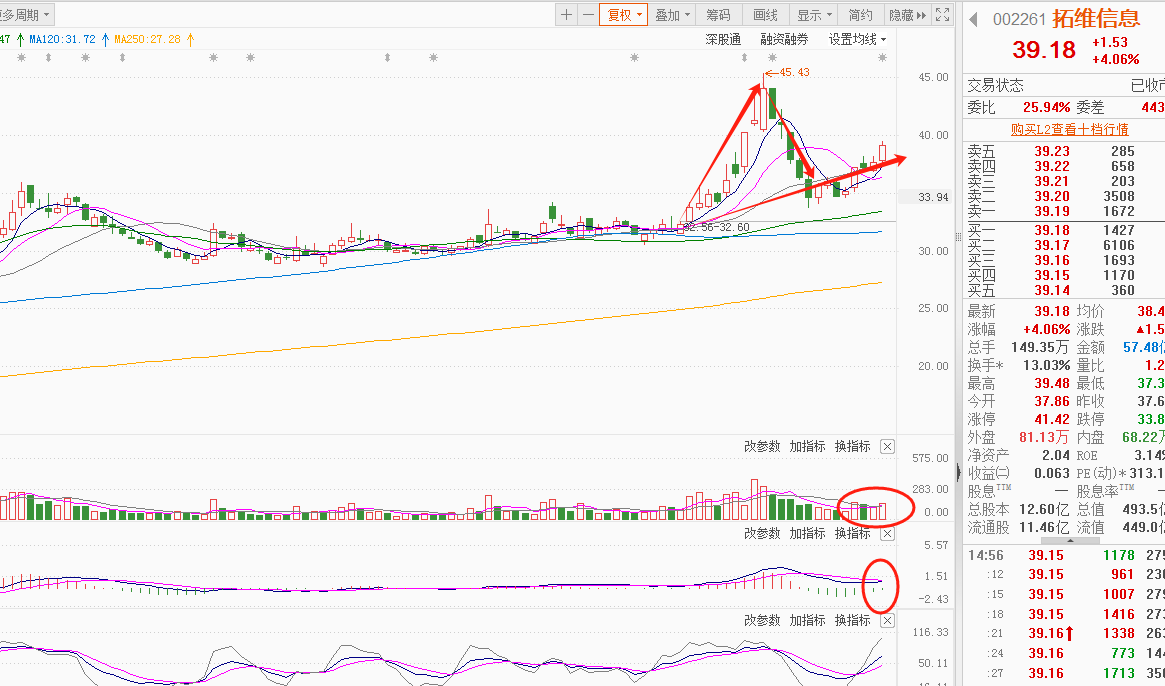Select the 卖二 39.20 ask row
Screen dimensions: 1165x686
[1064, 196]
